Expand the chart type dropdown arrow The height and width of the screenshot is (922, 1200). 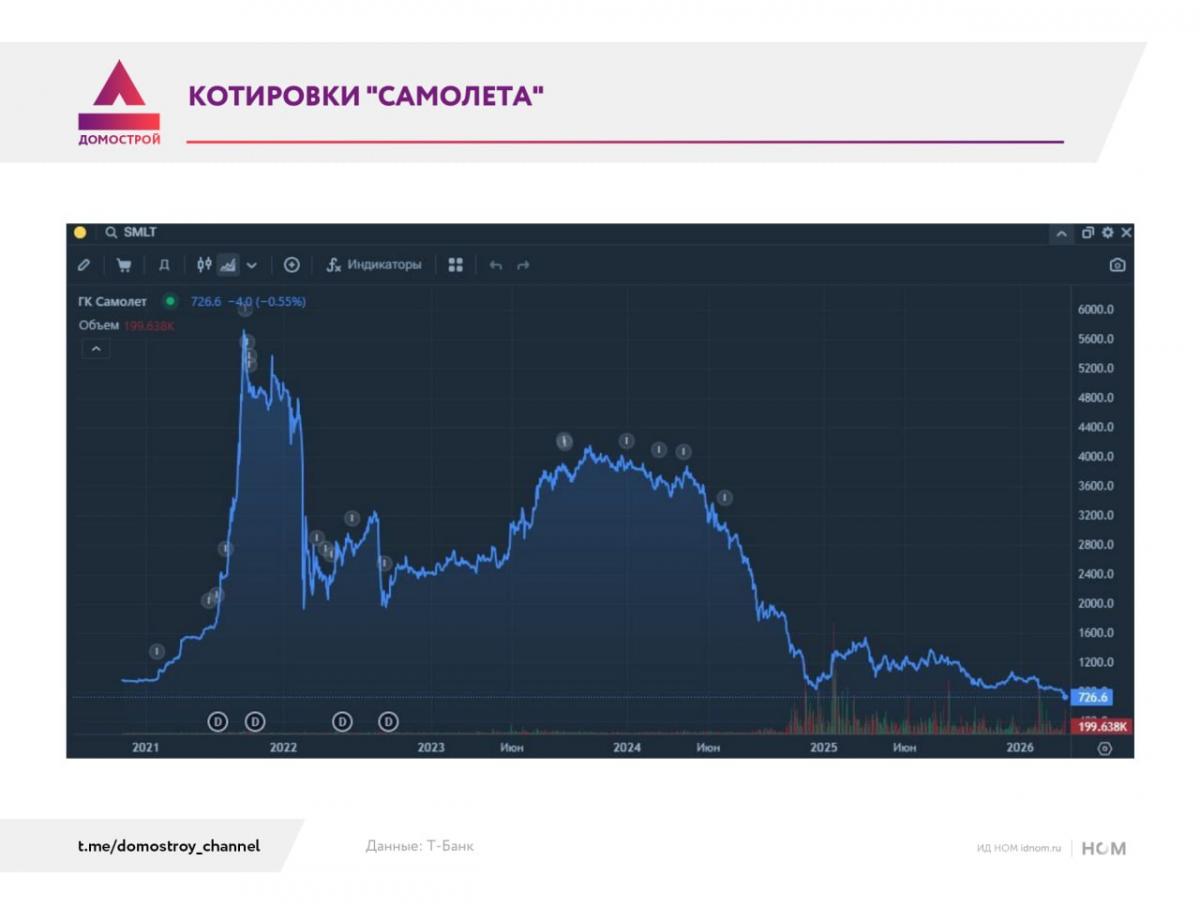coord(252,265)
